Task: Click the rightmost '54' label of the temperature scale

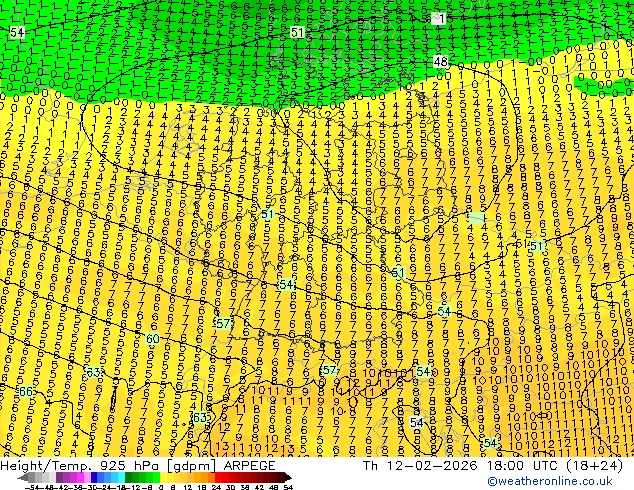Action: [x=287, y=488]
